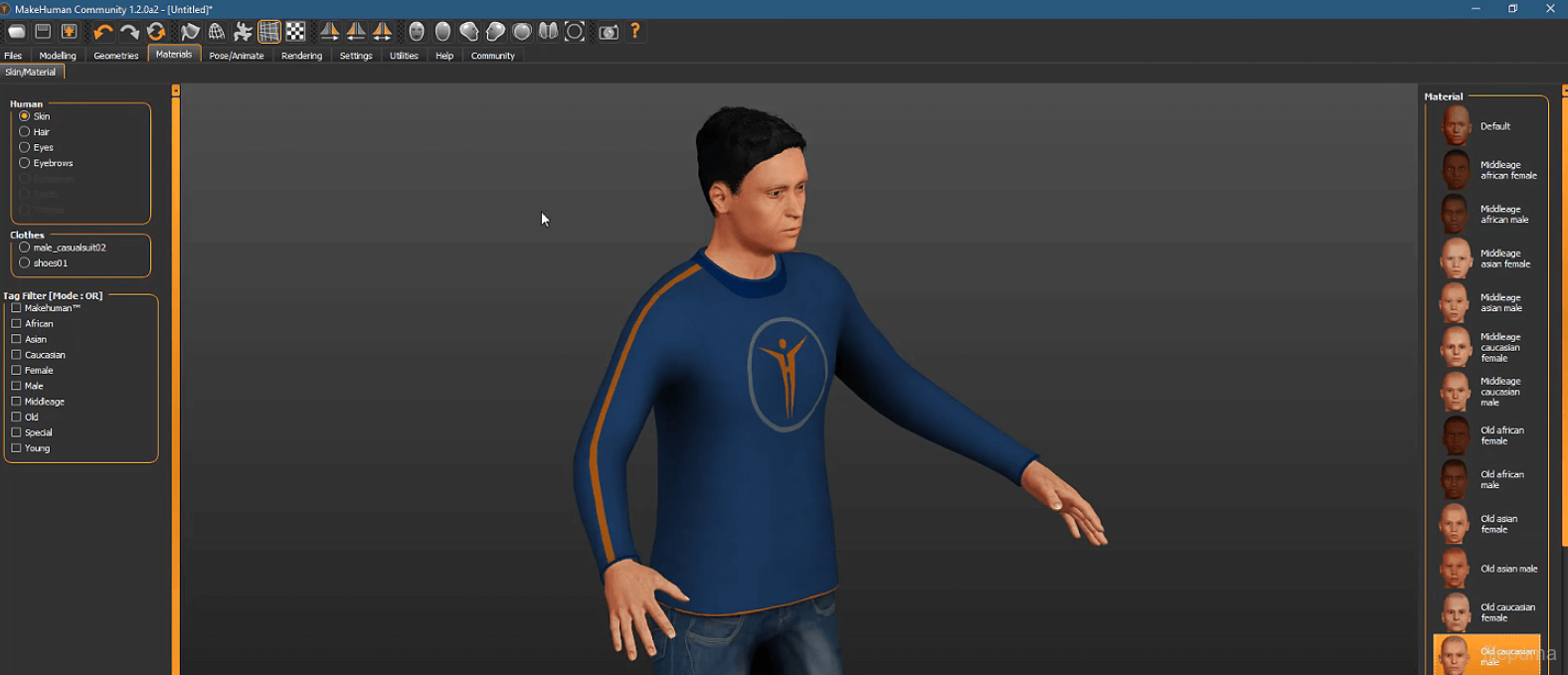Click the camera screenshot icon
Screen dimensions: 1568x675
click(x=609, y=32)
